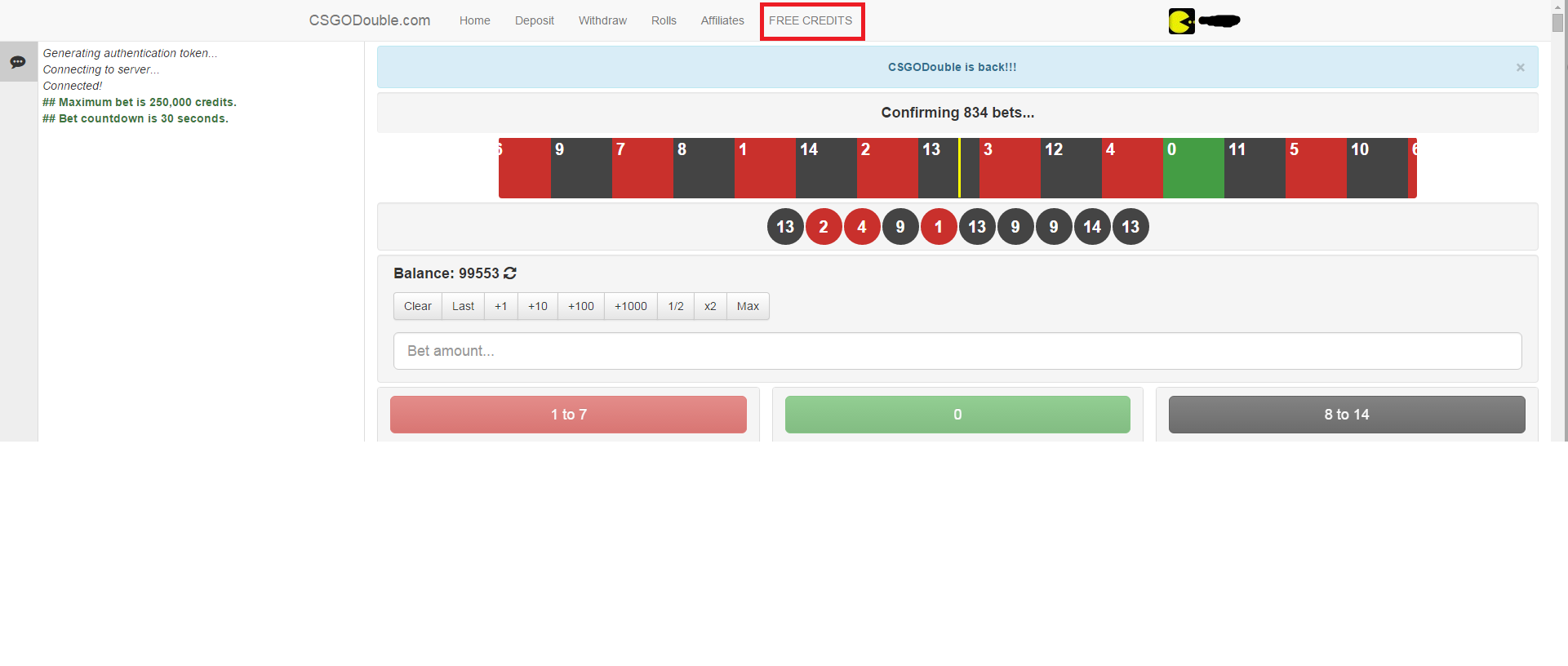View the Rolls page
This screenshot has height=666, width=1568.
click(x=664, y=20)
